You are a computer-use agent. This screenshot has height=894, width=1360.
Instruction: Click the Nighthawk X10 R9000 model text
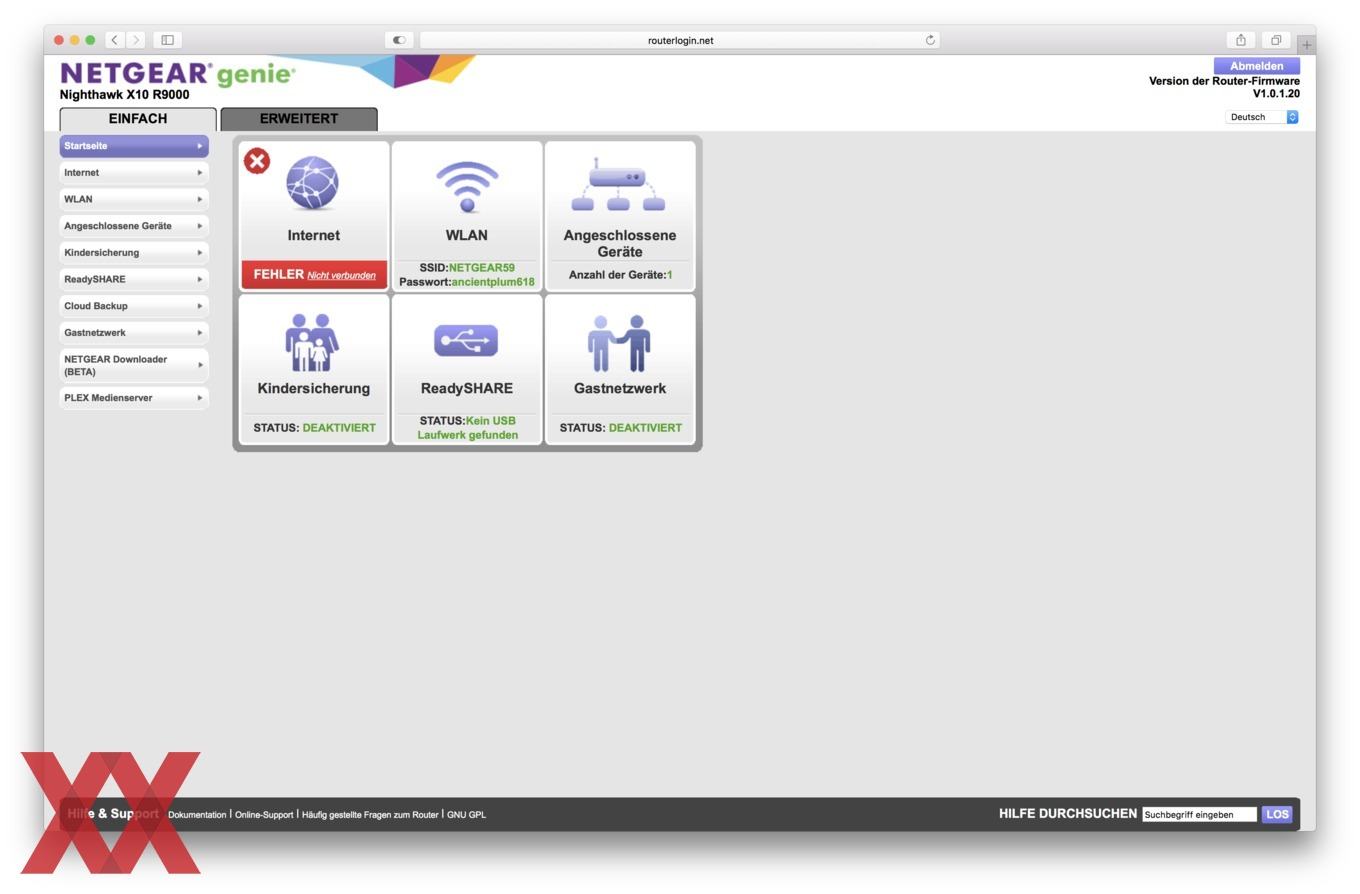[125, 95]
